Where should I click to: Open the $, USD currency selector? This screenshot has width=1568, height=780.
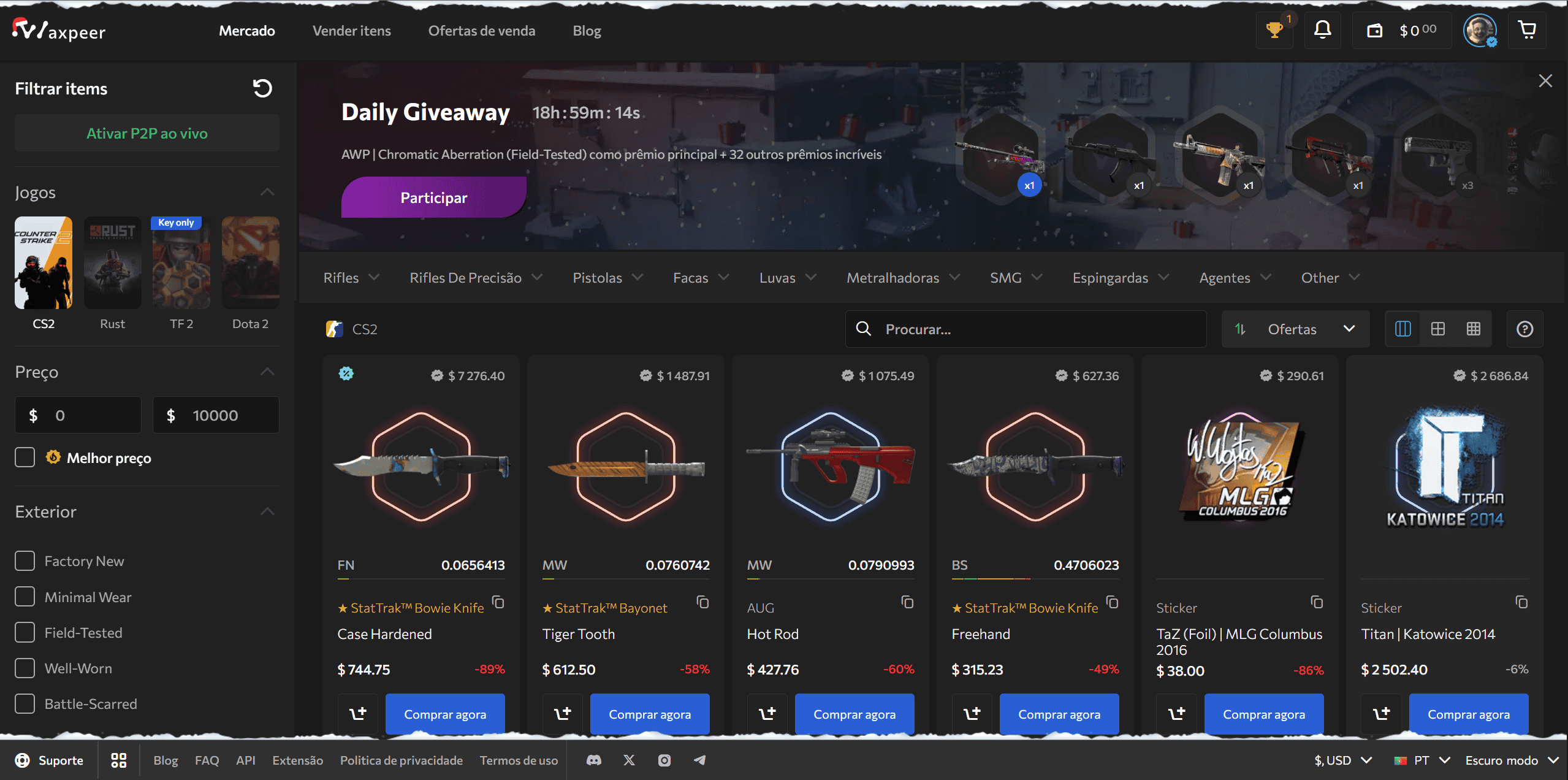tap(1342, 760)
